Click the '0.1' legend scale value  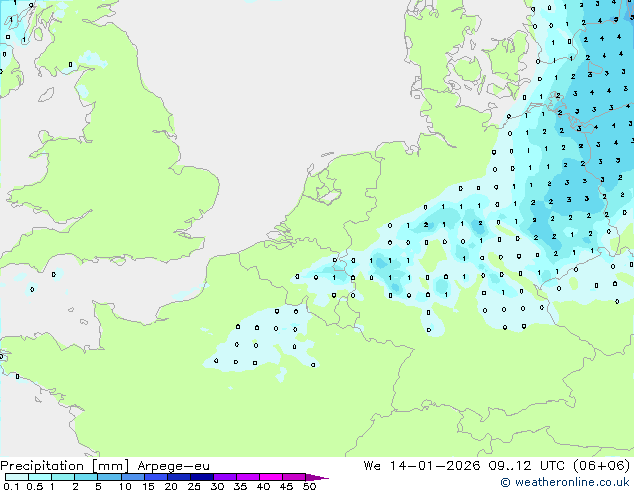coord(11,486)
